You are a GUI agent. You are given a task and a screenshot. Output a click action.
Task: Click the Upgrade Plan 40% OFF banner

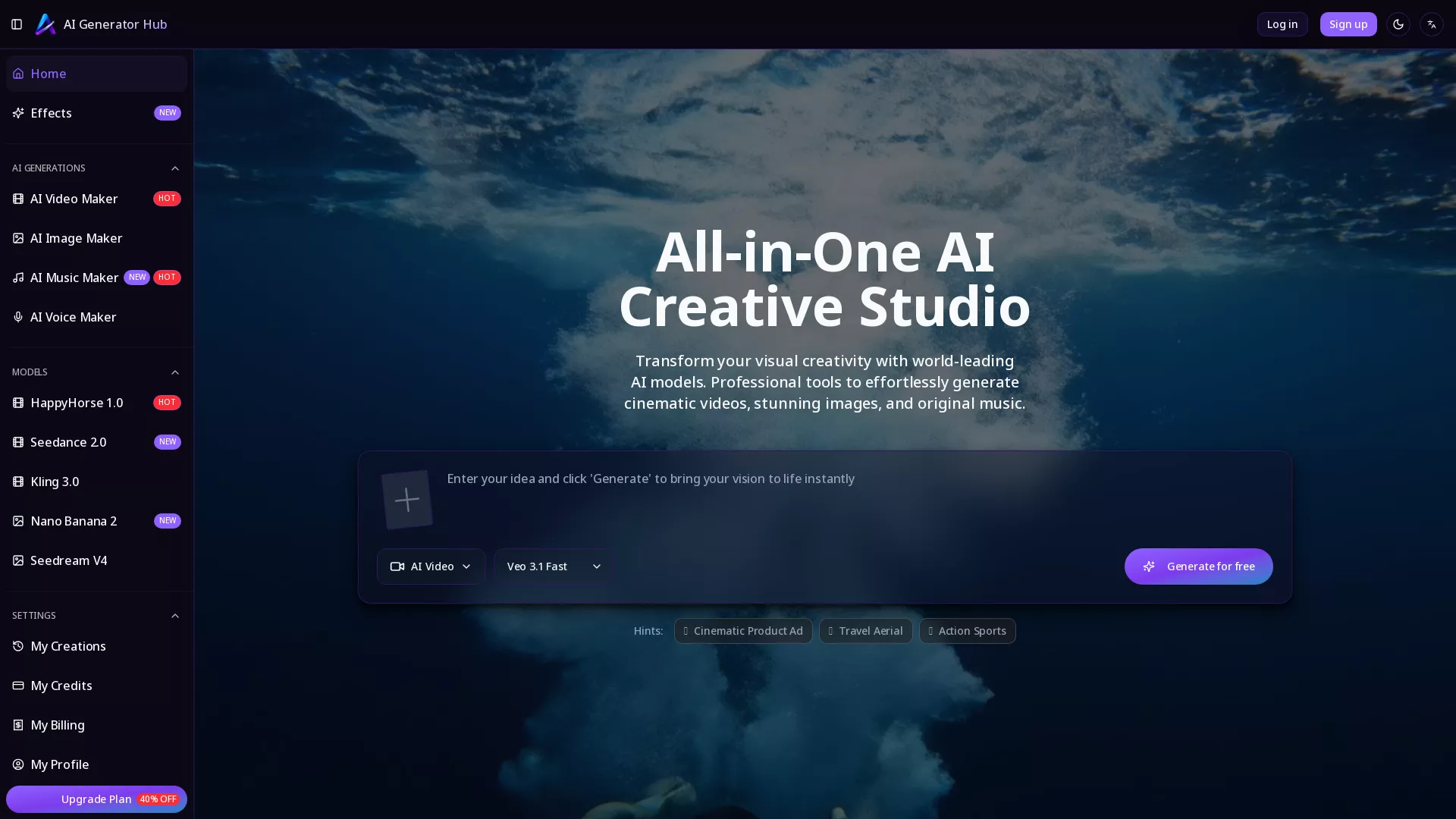click(96, 799)
